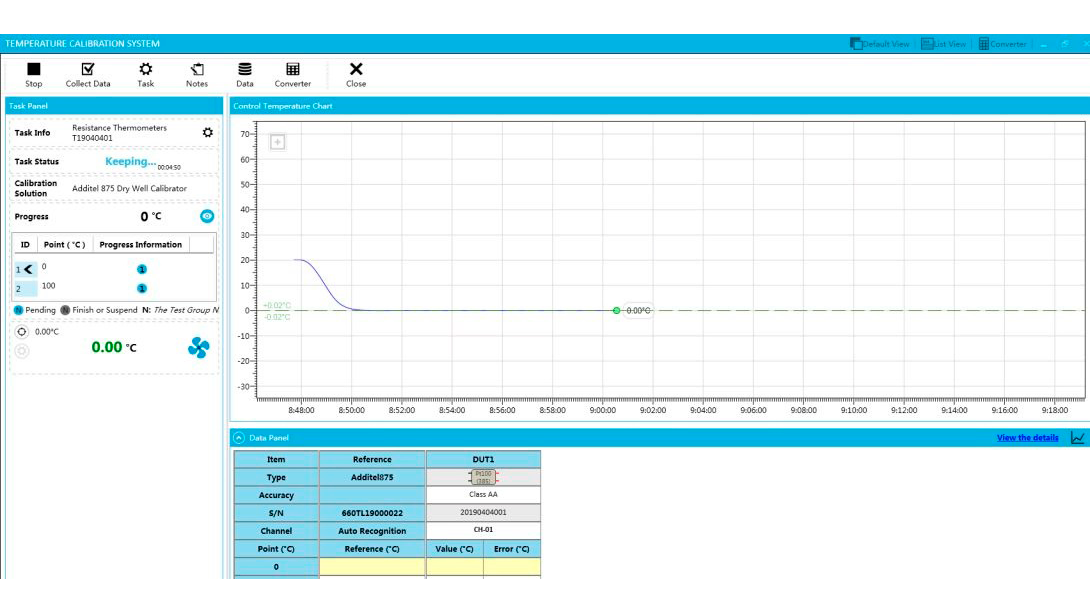Toggle the Progress eye visibility icon

(x=206, y=216)
